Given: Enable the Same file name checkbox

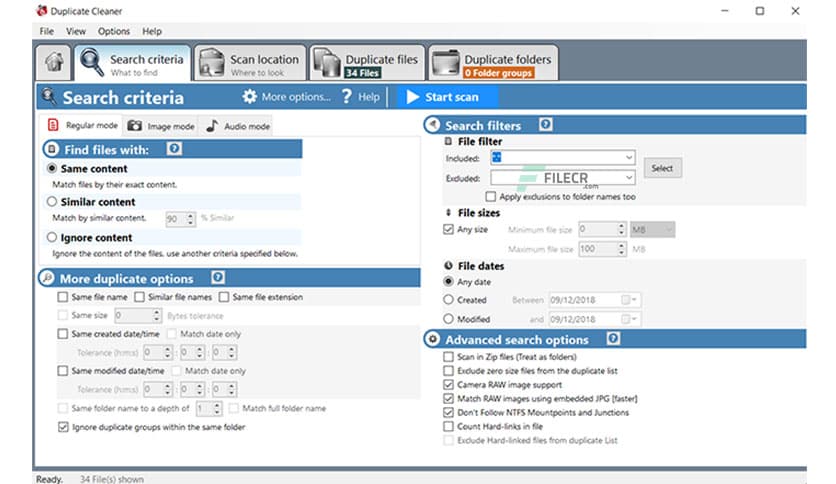Looking at the screenshot, I should coord(63,297).
